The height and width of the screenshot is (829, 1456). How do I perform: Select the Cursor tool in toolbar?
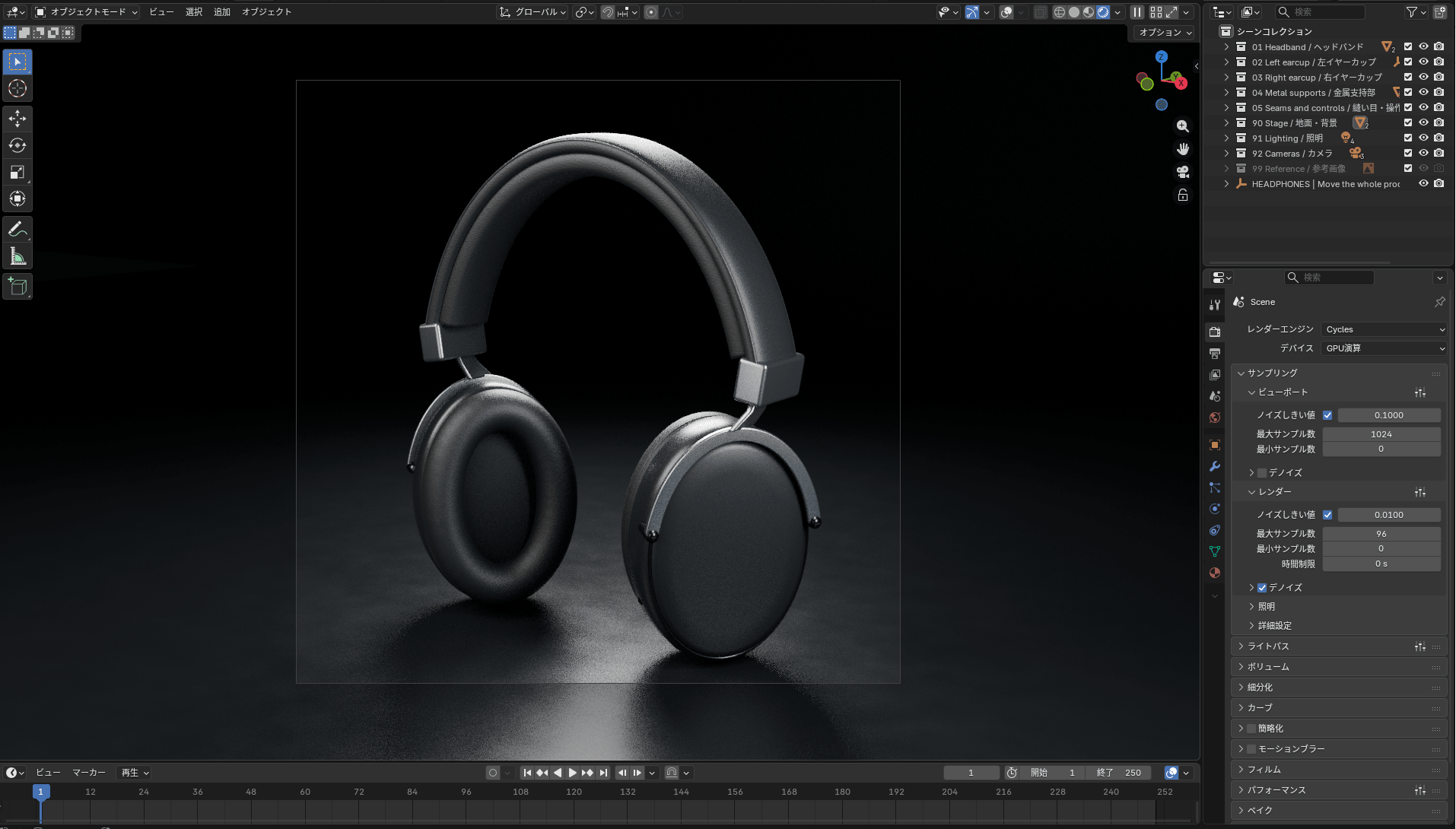[17, 89]
